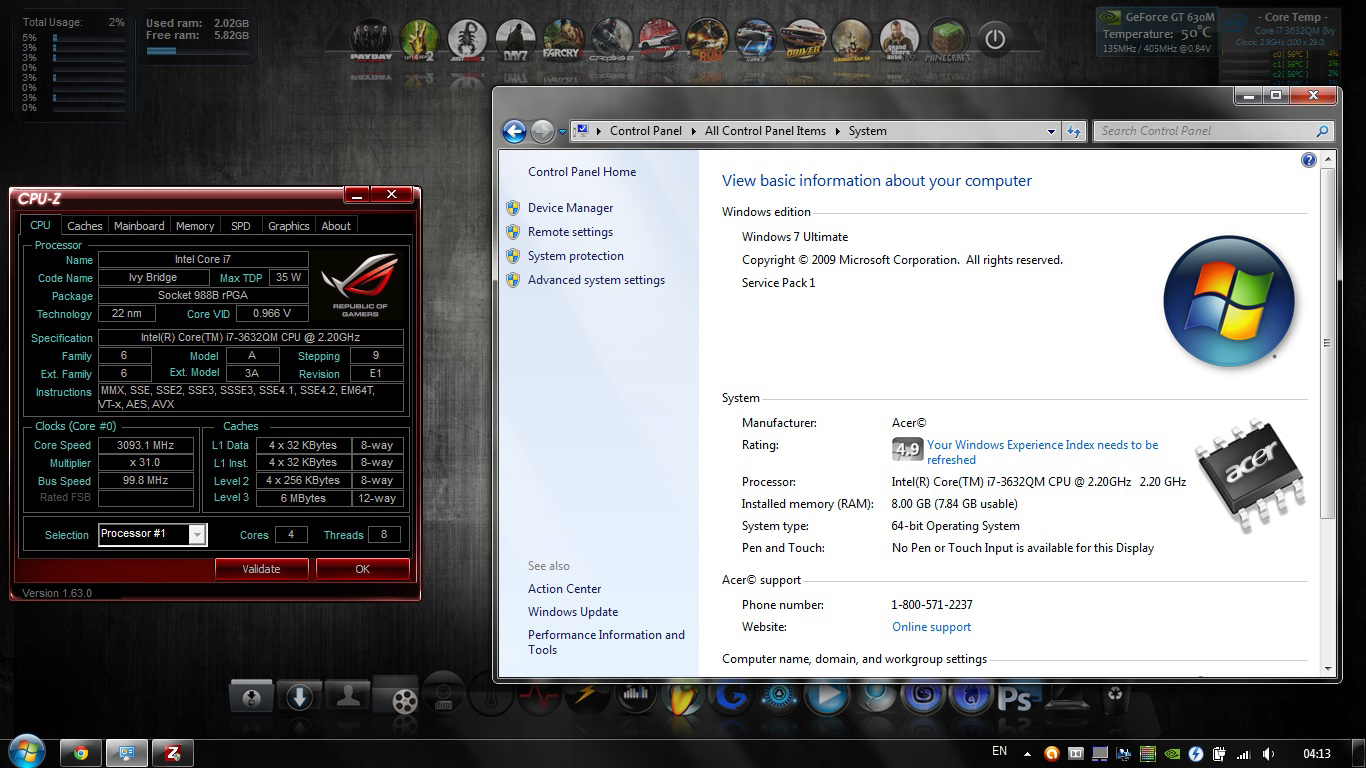The image size is (1366, 768).
Task: Open the Processor #1 selection dropdown in CPU-Z
Action: 197,534
